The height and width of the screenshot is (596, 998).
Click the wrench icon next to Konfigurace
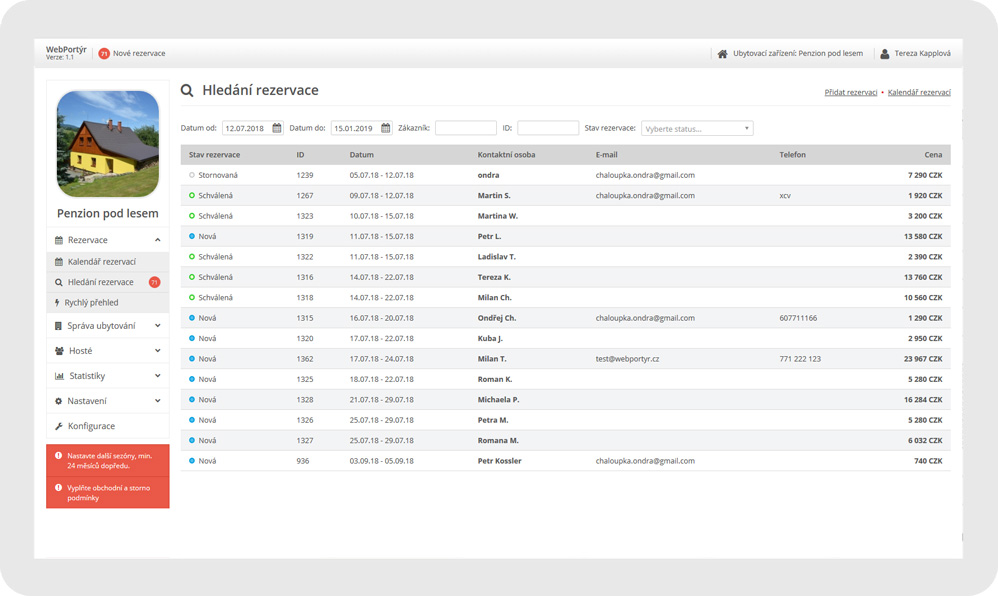tap(59, 426)
